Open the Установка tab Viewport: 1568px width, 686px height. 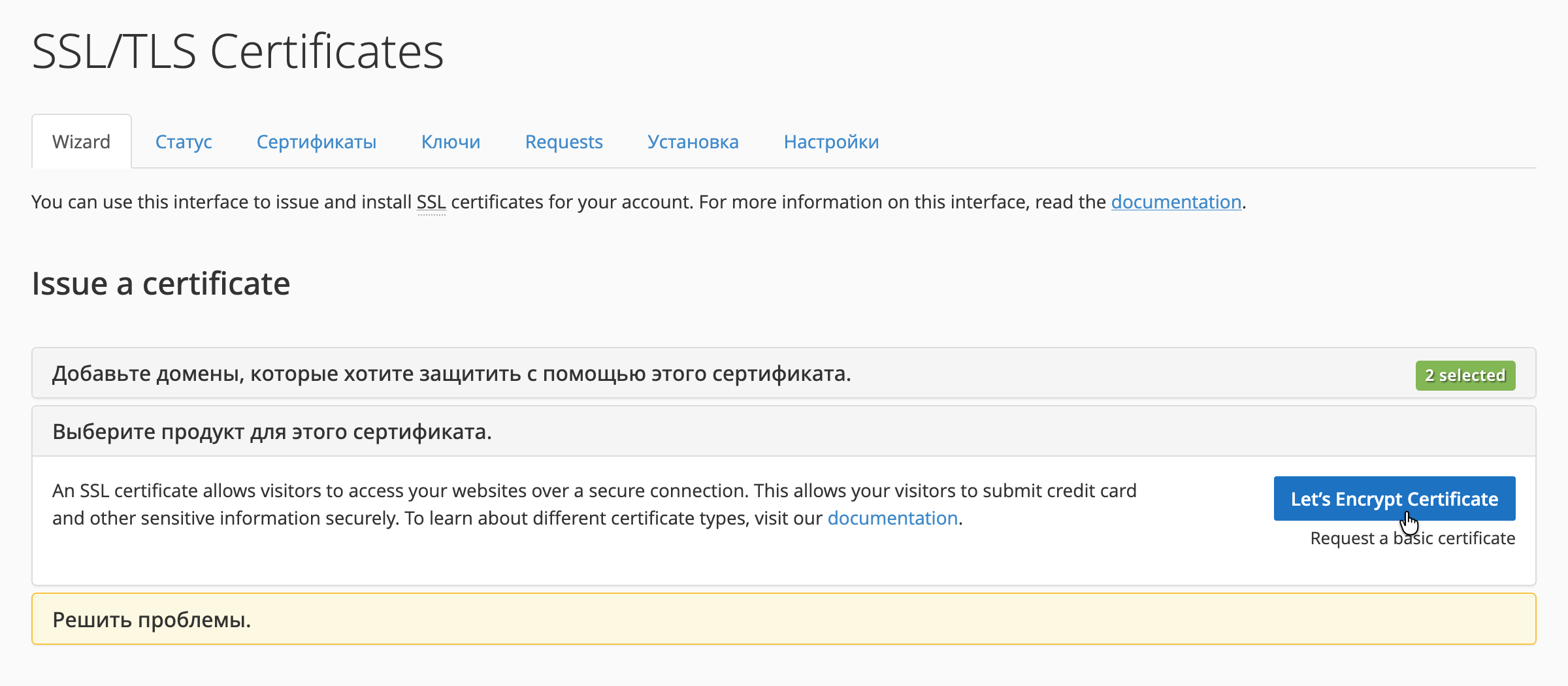tap(693, 142)
